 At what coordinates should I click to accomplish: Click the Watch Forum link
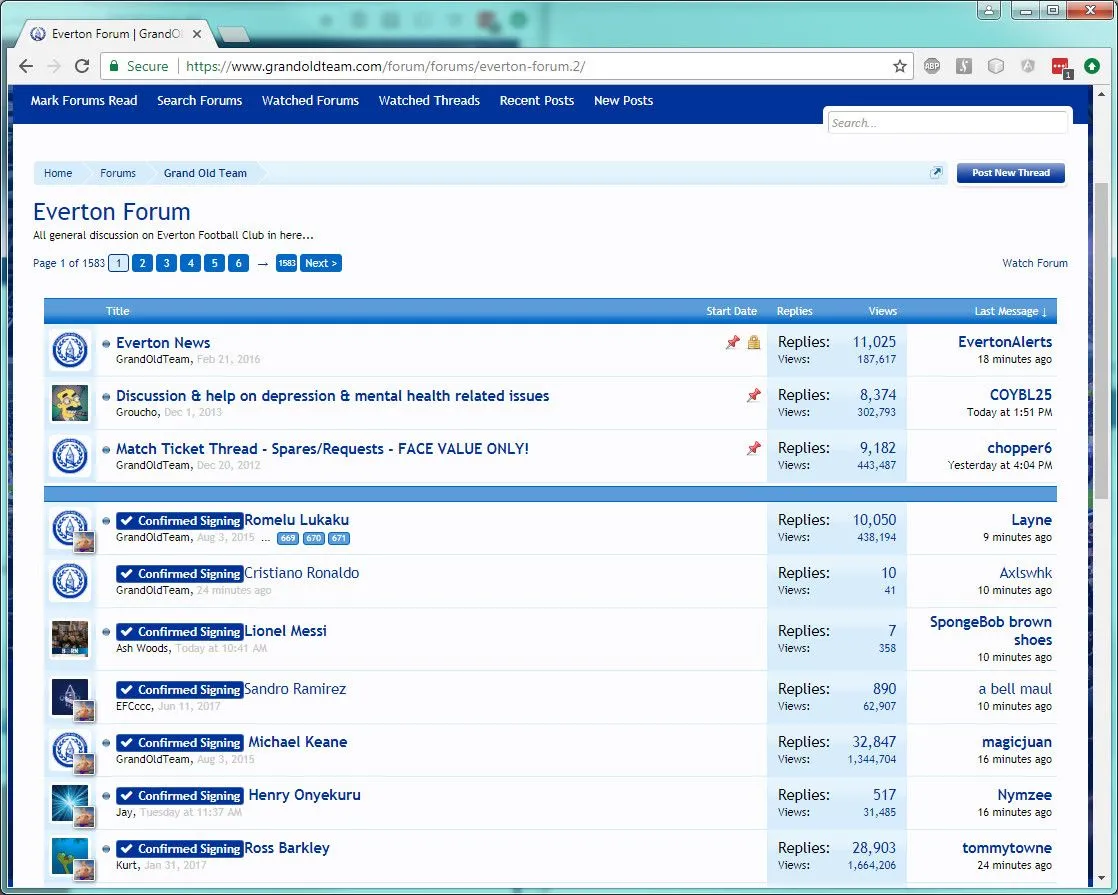[x=1034, y=263]
